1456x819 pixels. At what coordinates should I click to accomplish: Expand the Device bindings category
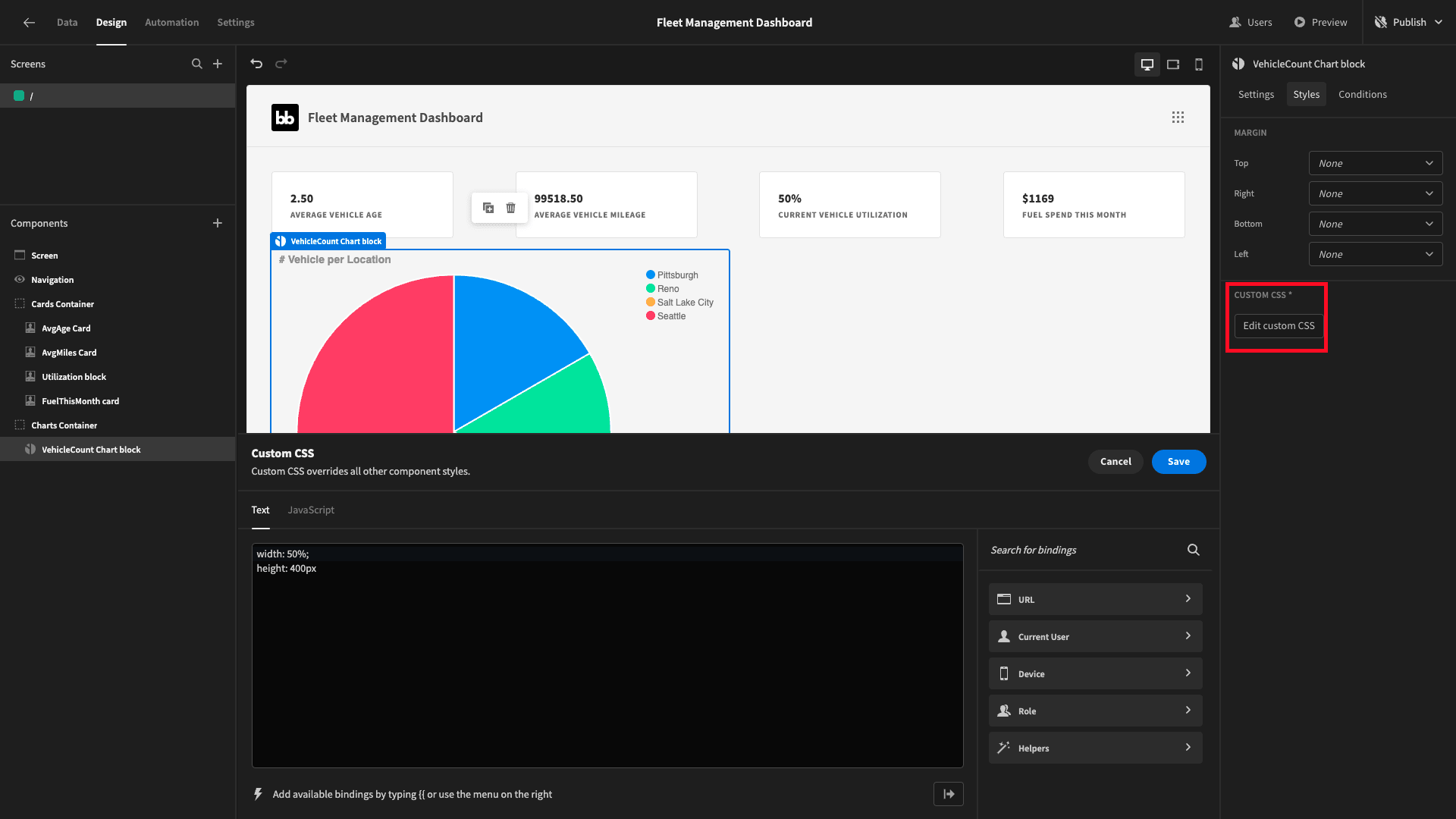click(x=1095, y=673)
